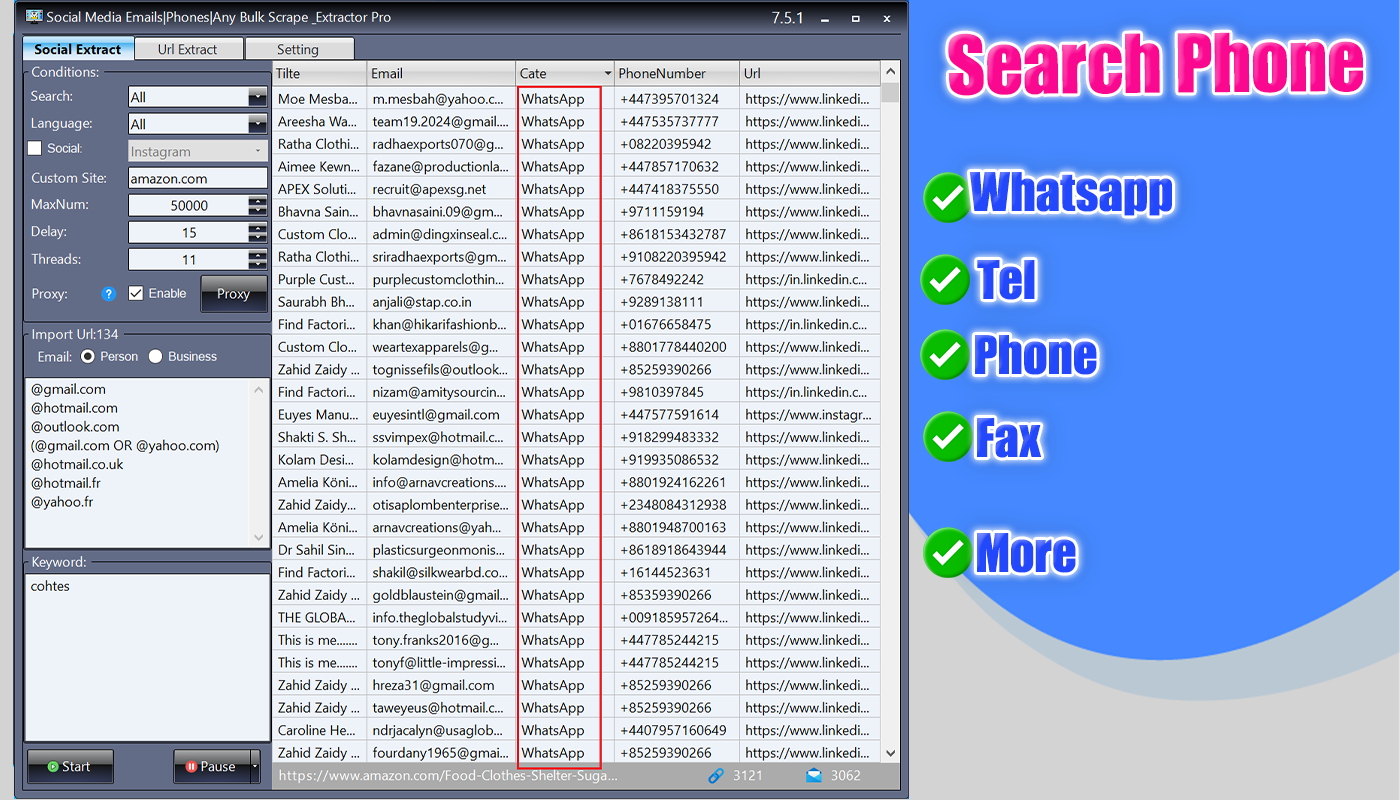This screenshot has width=1400, height=800.
Task: Start the extraction with the Start button
Action: tap(70, 766)
